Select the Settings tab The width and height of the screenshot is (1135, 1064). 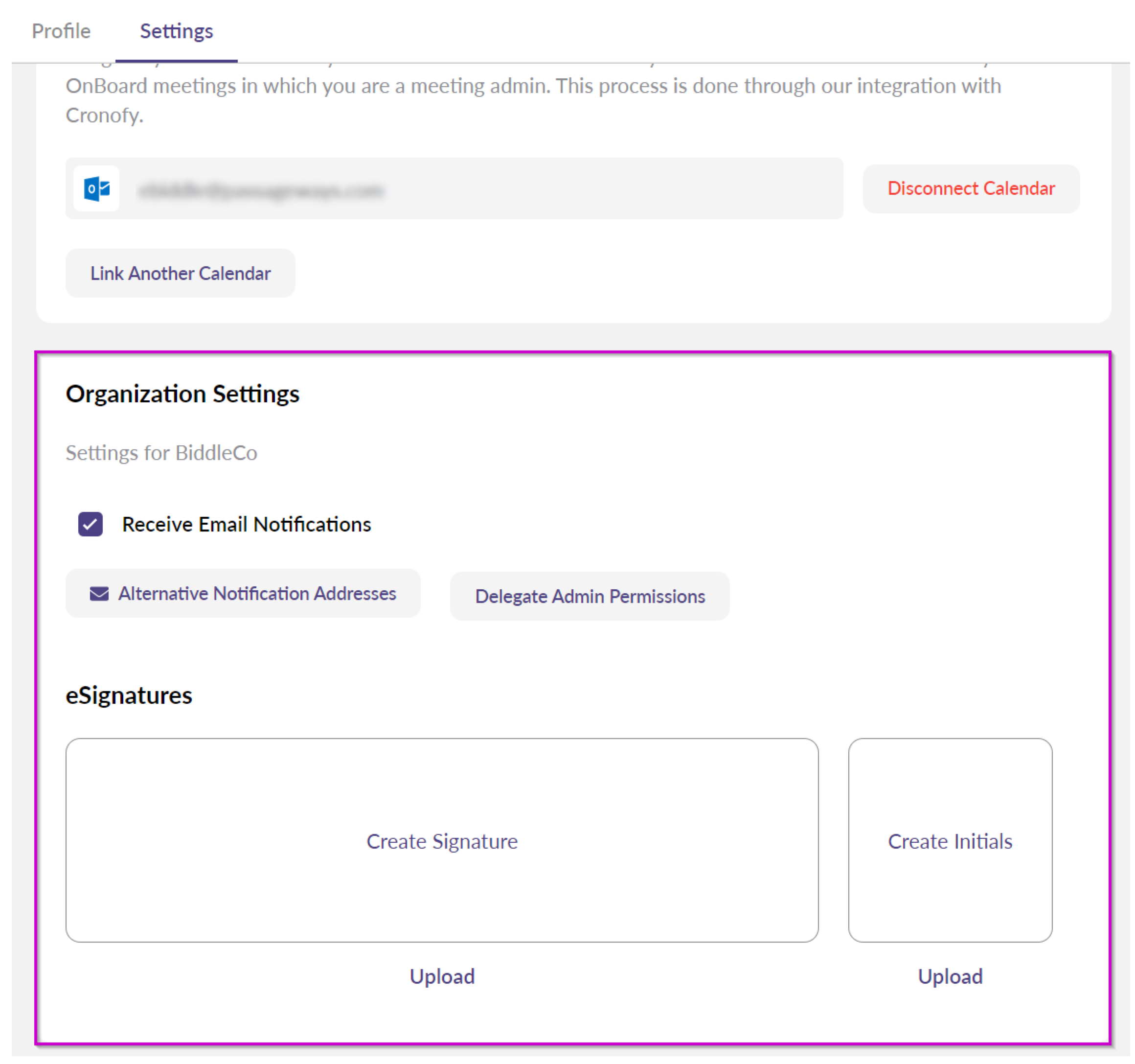177,31
